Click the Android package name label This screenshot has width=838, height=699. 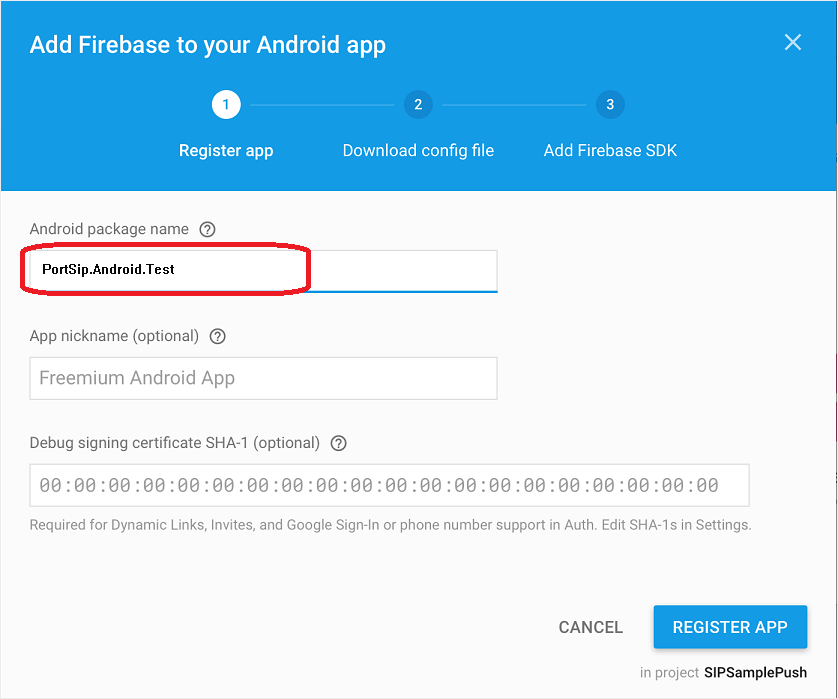click(x=109, y=229)
